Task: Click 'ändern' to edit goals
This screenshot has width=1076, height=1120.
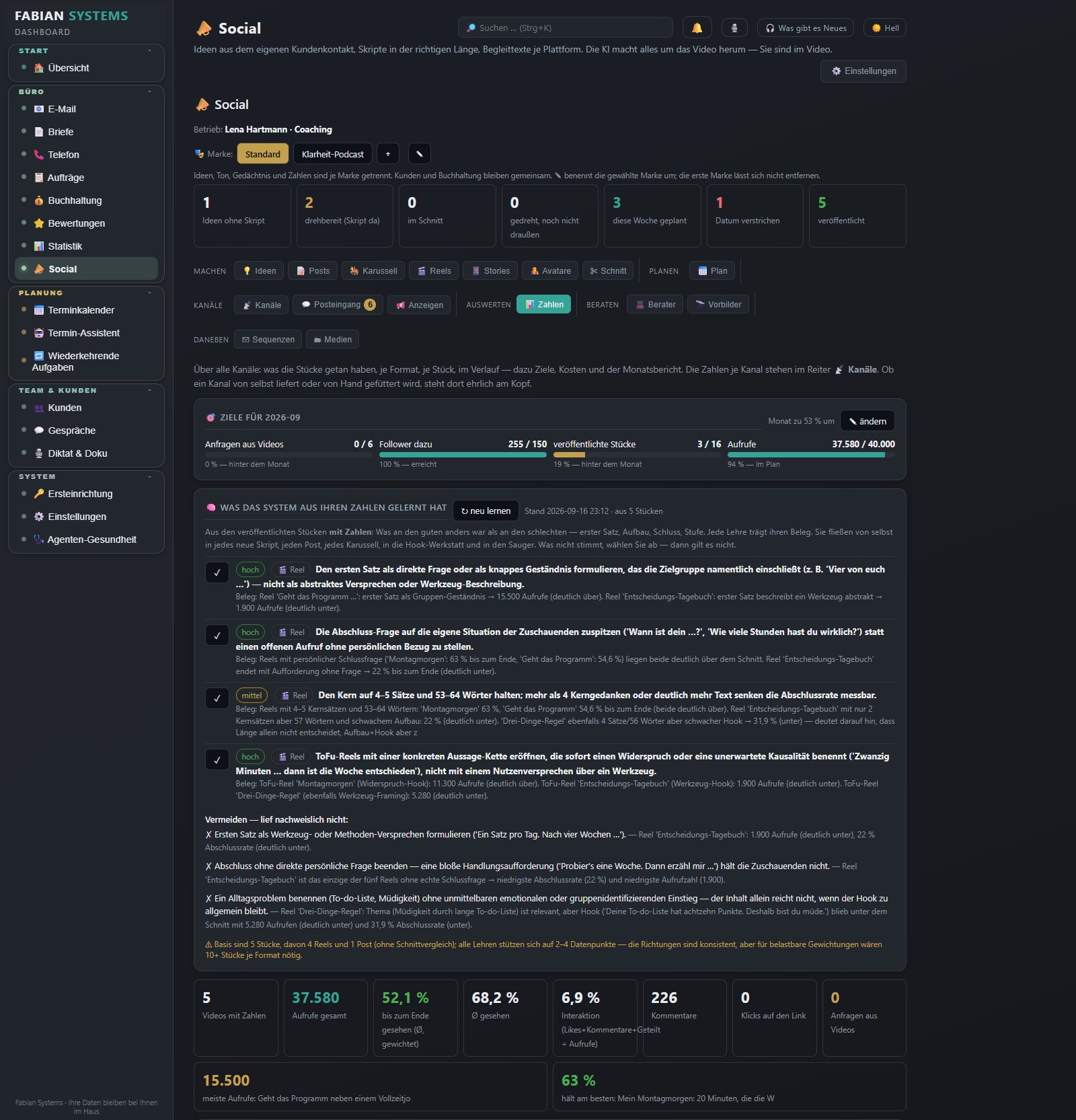Action: click(868, 421)
